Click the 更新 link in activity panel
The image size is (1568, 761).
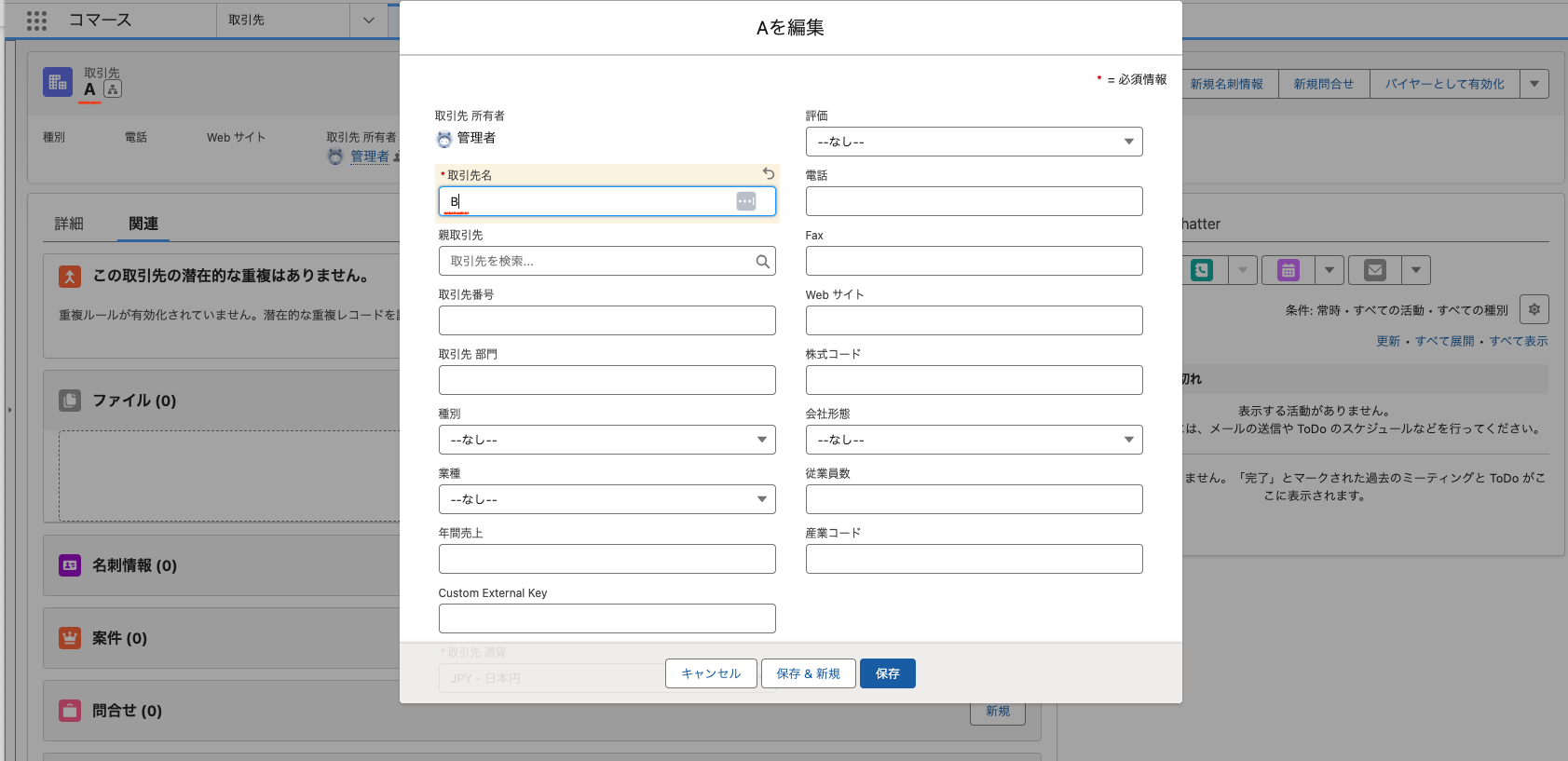tap(1388, 341)
